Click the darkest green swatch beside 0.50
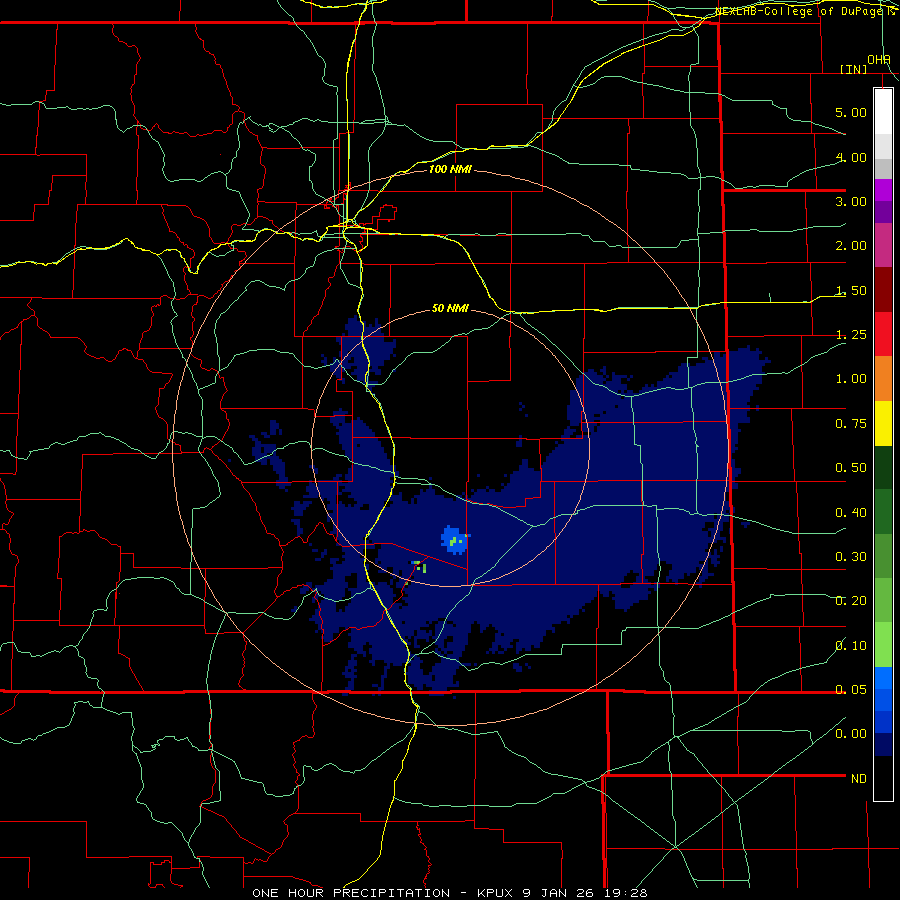Viewport: 900px width, 900px height. (x=883, y=467)
